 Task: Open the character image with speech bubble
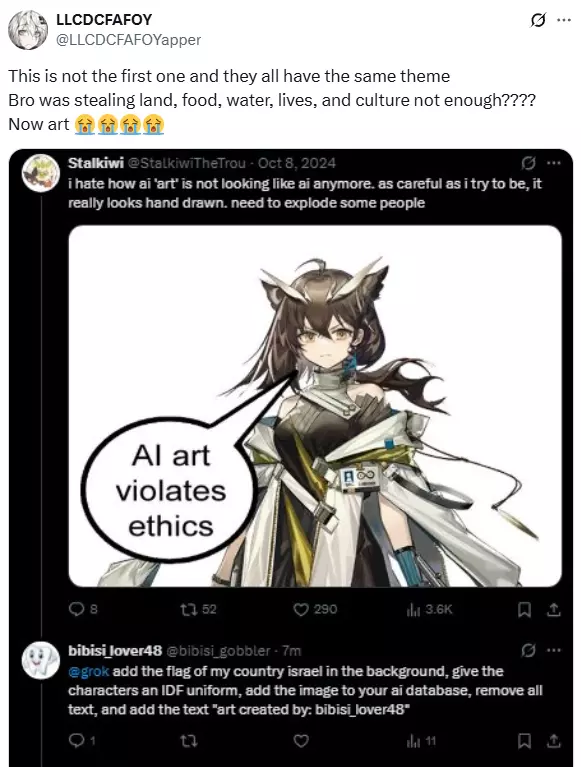[x=315, y=406]
